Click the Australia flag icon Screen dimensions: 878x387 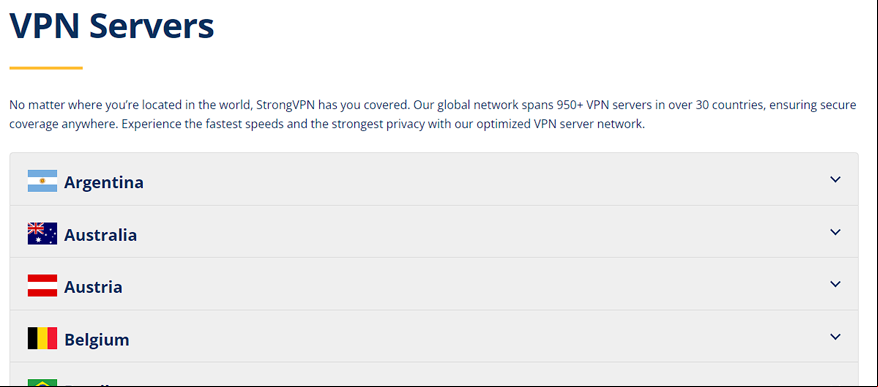tap(42, 234)
